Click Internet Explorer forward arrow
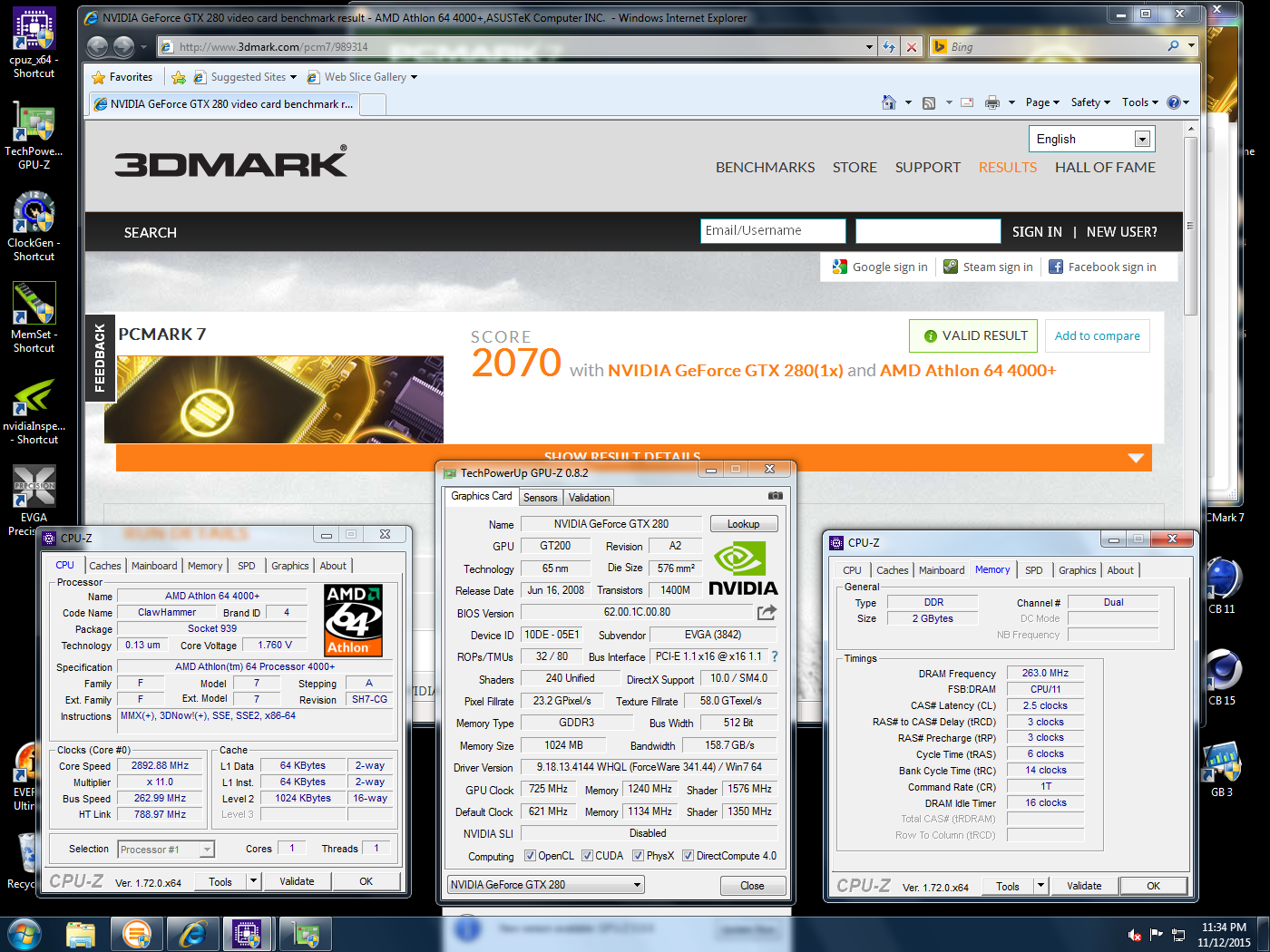The image size is (1270, 952). tap(124, 46)
